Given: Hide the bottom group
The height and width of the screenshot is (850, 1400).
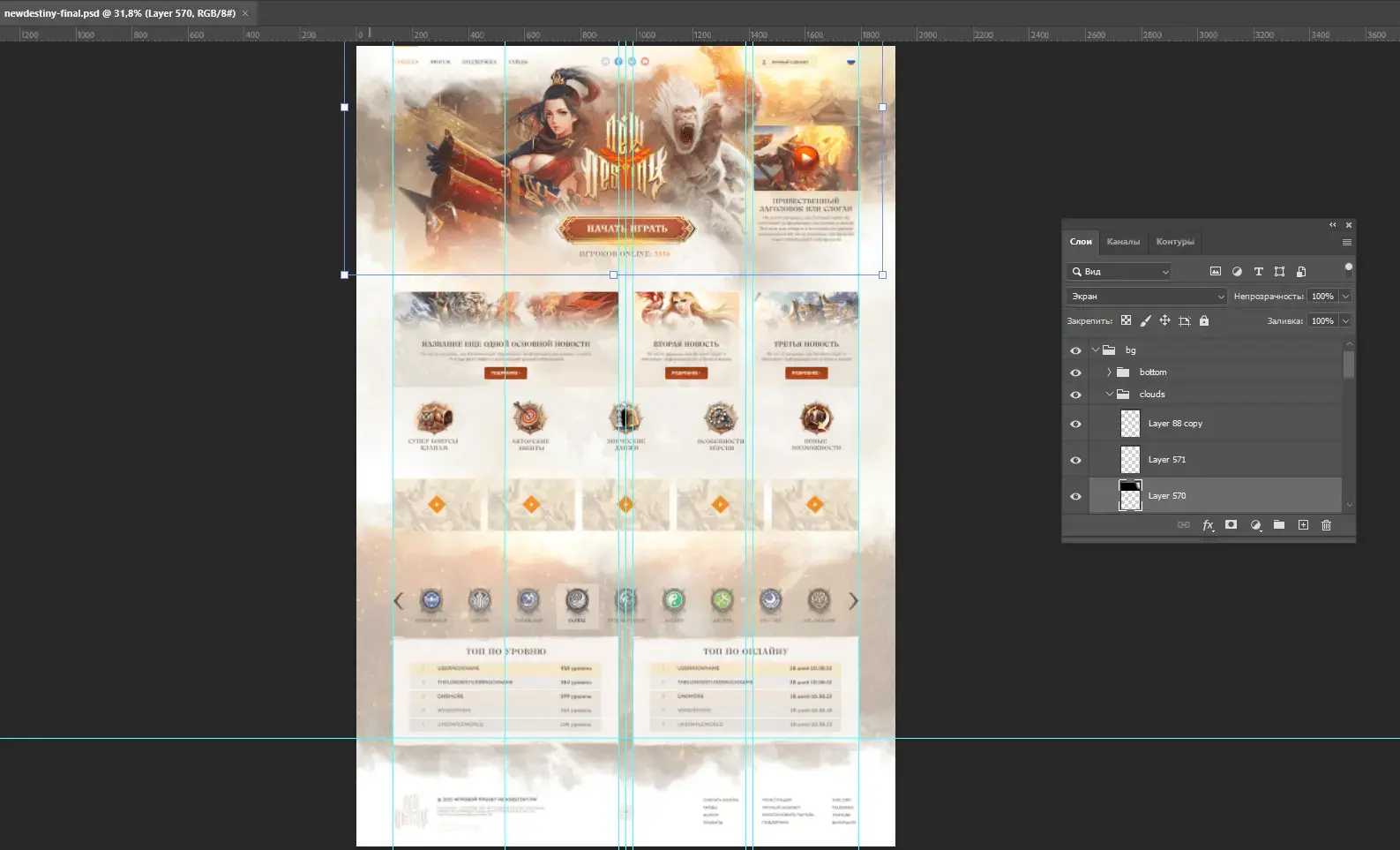Looking at the screenshot, I should point(1075,372).
